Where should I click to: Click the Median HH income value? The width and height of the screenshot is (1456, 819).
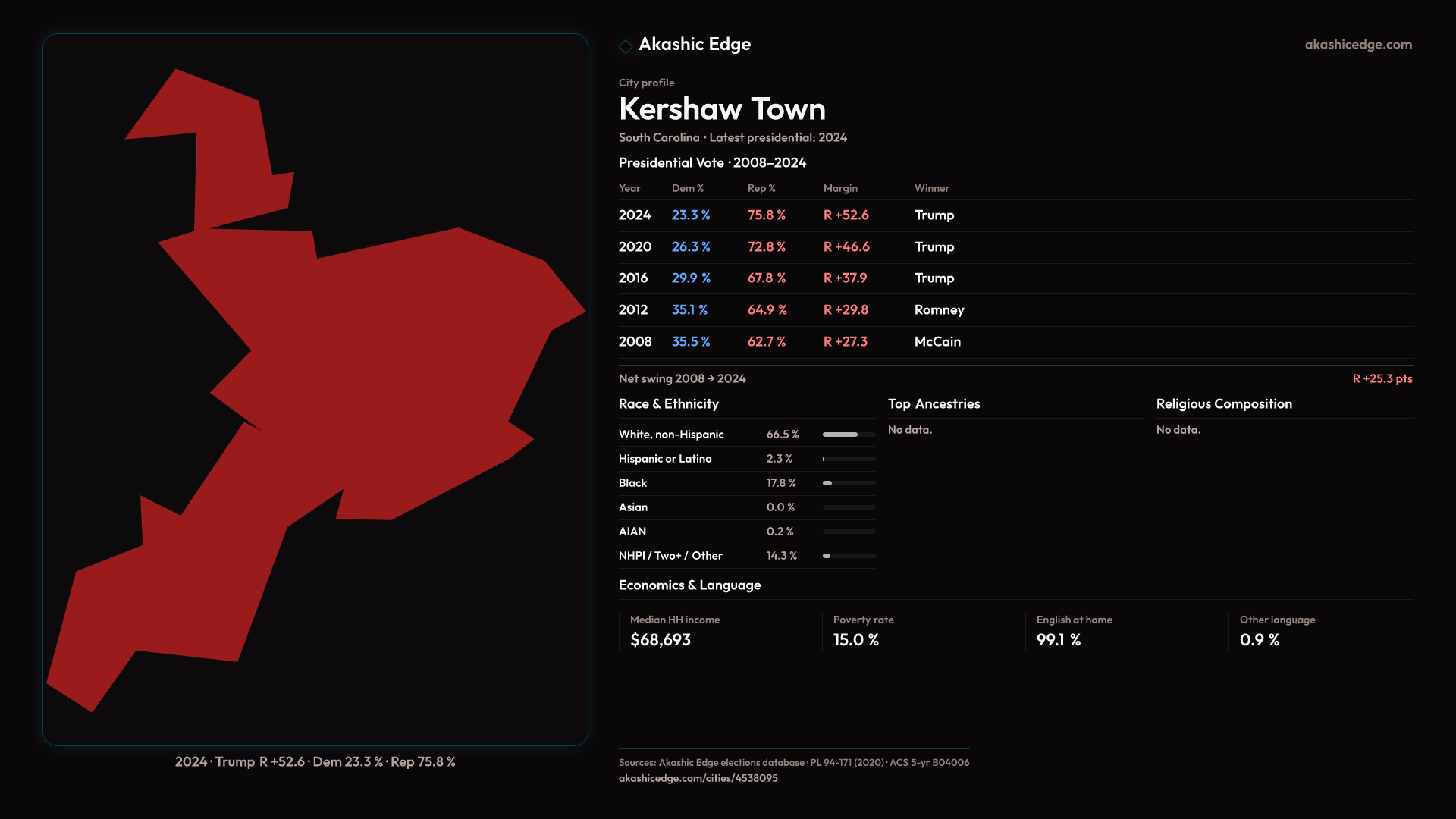660,640
